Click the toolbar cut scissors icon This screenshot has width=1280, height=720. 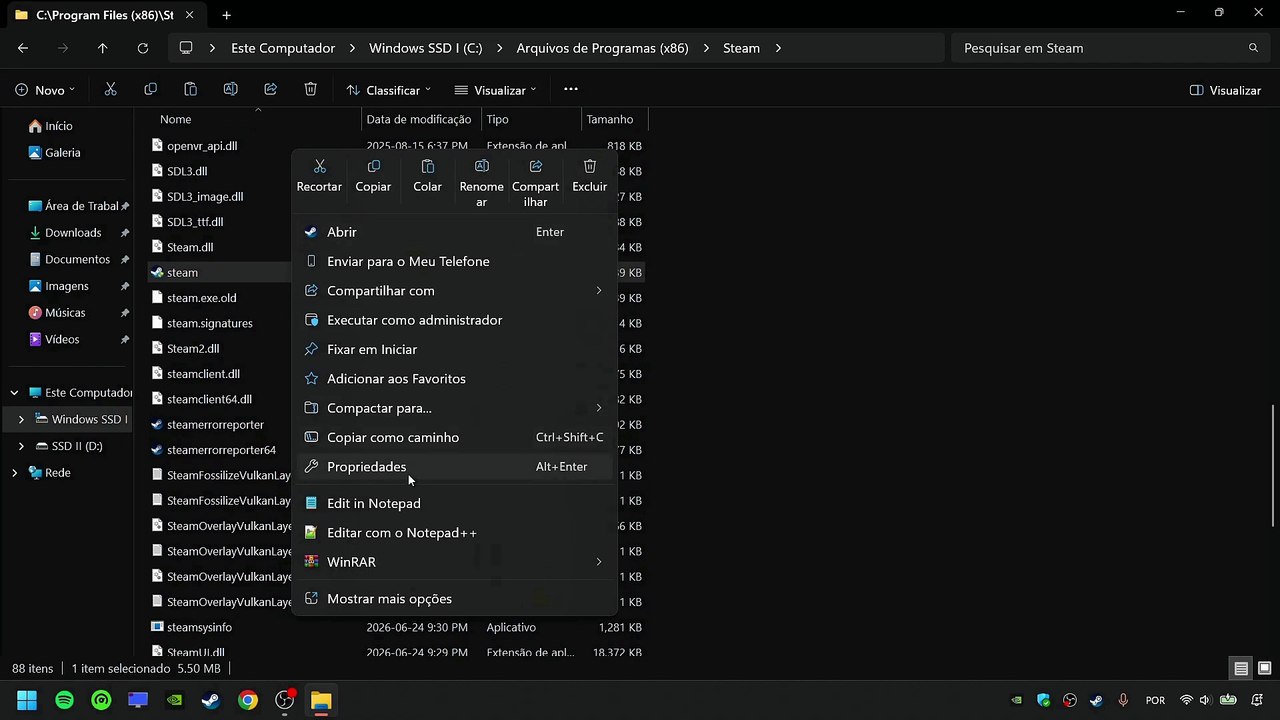tap(111, 89)
